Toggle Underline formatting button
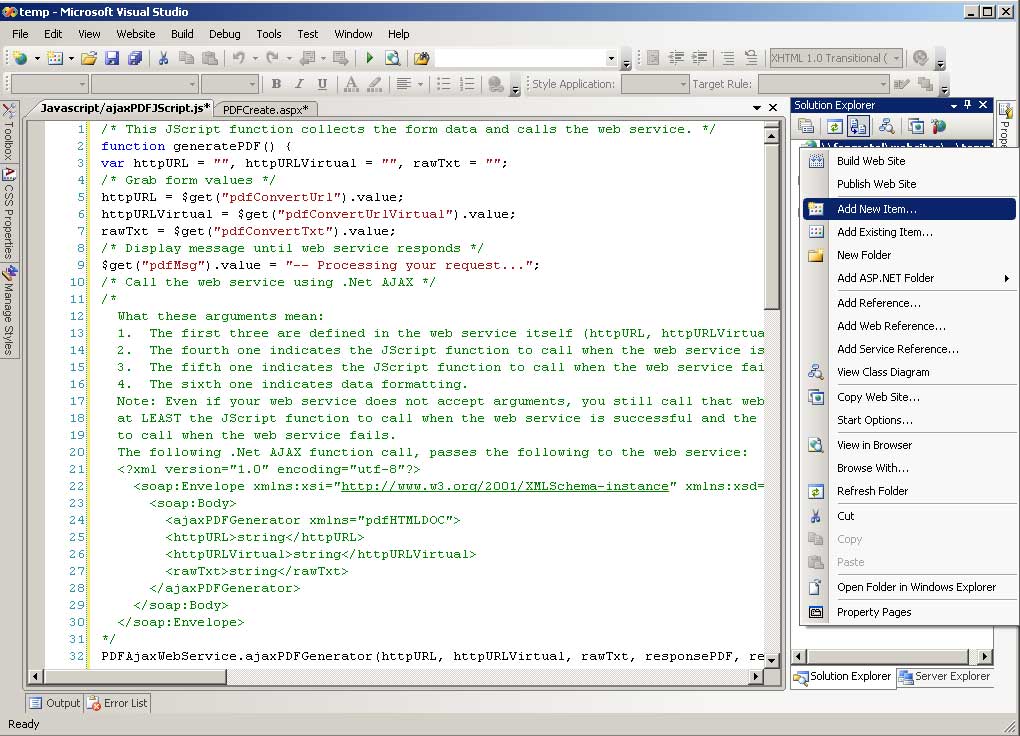Screen dimensions: 1020x736 pos(322,84)
